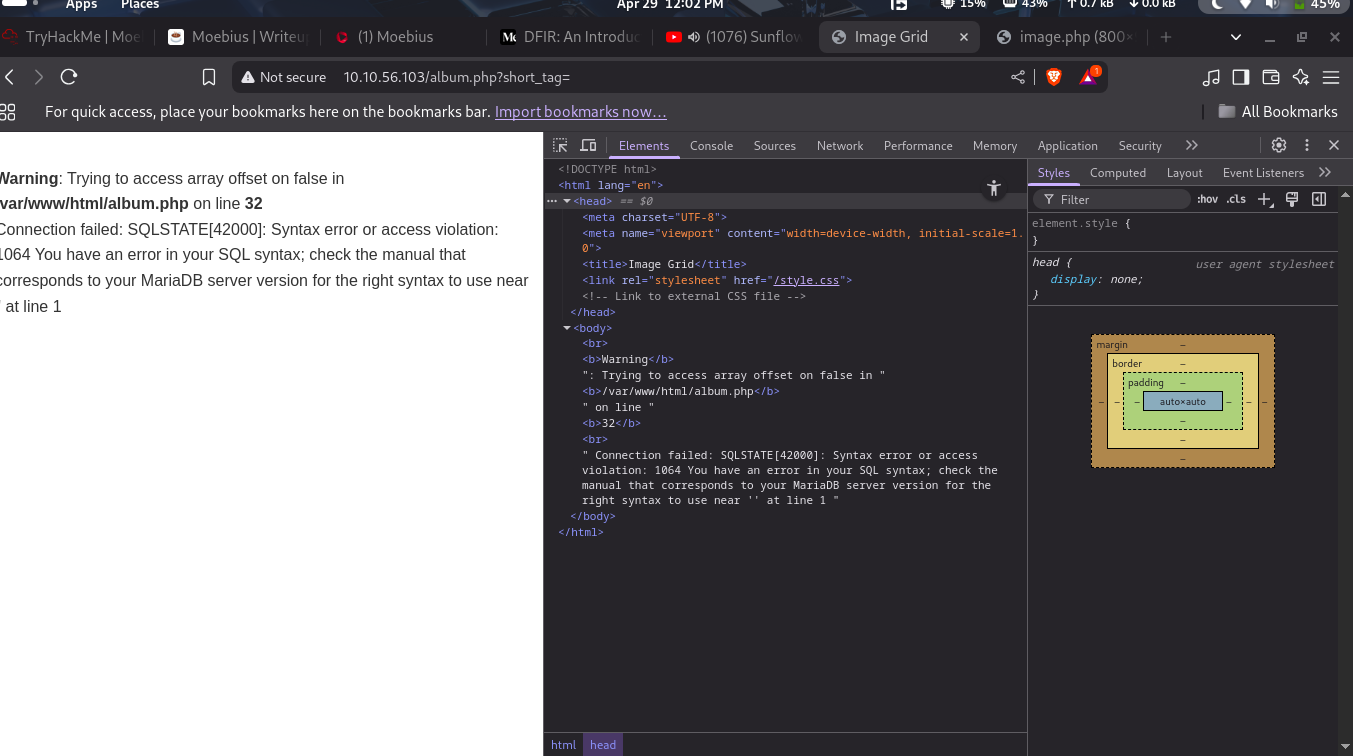Click the Brave Shields lion icon
This screenshot has height=756, width=1353.
coord(1053,77)
